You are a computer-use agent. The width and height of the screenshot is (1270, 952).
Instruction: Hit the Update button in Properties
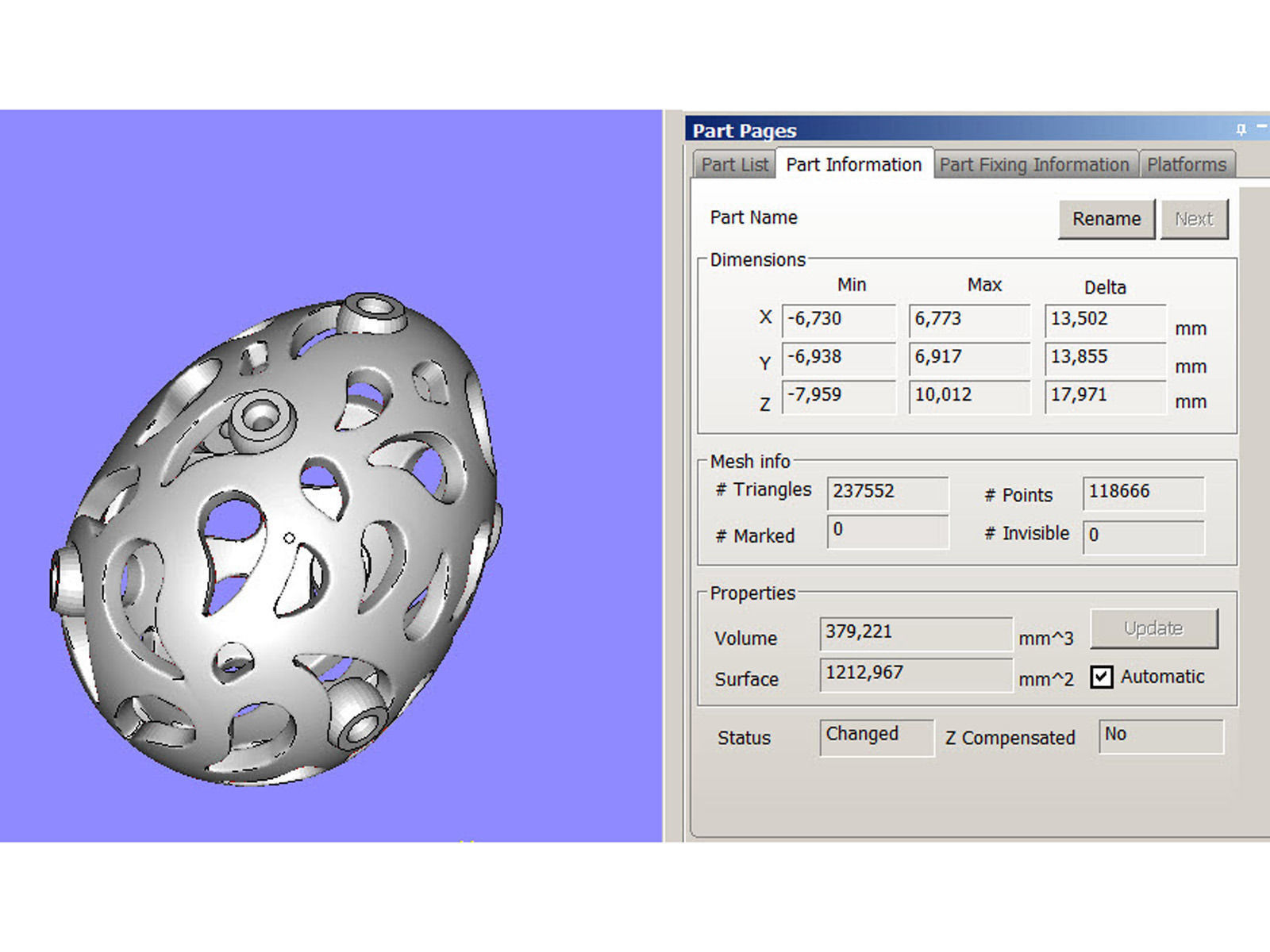coord(1153,628)
